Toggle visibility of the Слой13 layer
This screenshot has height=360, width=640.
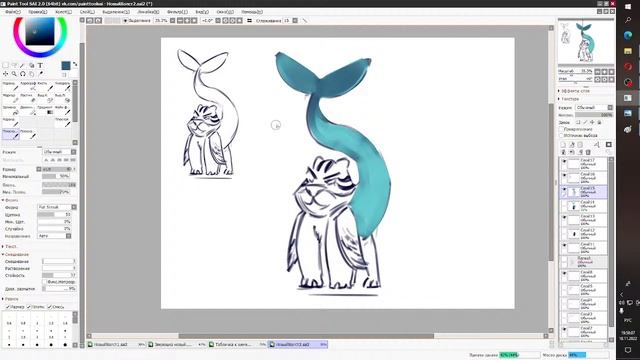(564, 218)
